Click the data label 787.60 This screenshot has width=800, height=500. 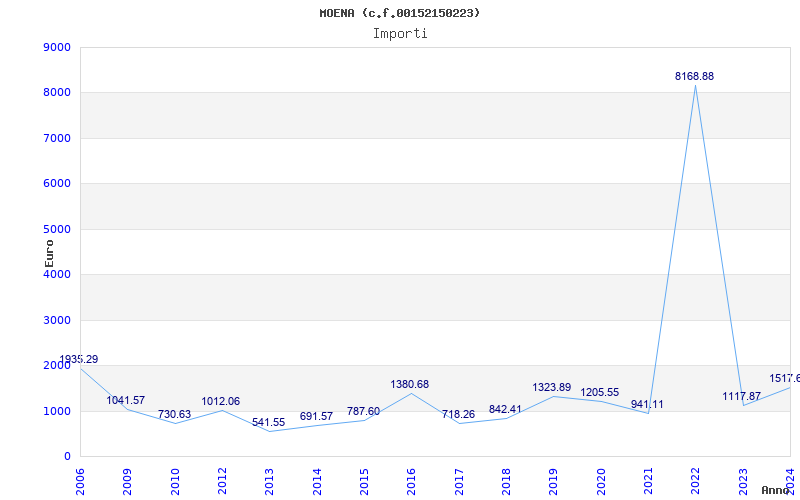click(363, 411)
